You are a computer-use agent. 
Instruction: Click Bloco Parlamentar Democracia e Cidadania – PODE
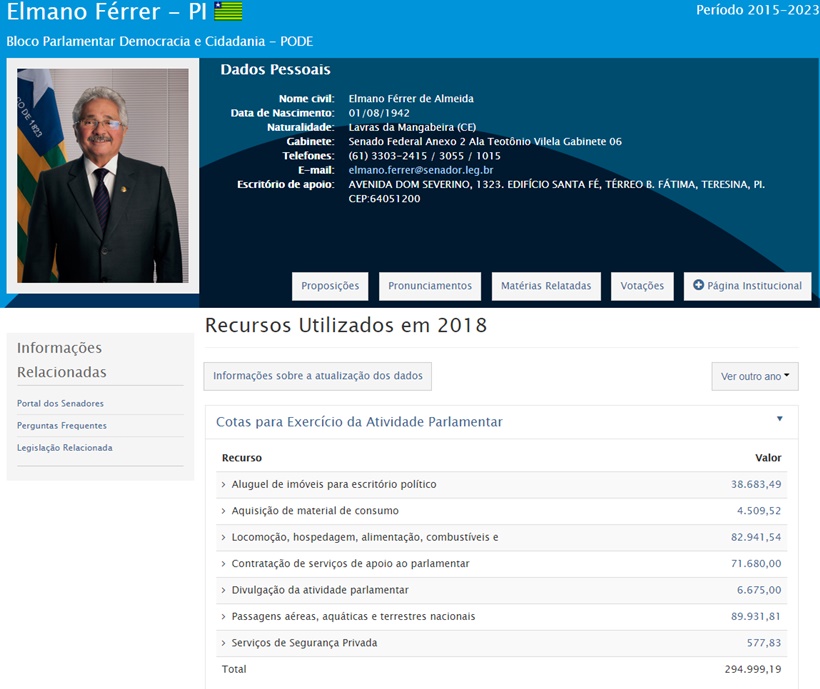click(160, 41)
